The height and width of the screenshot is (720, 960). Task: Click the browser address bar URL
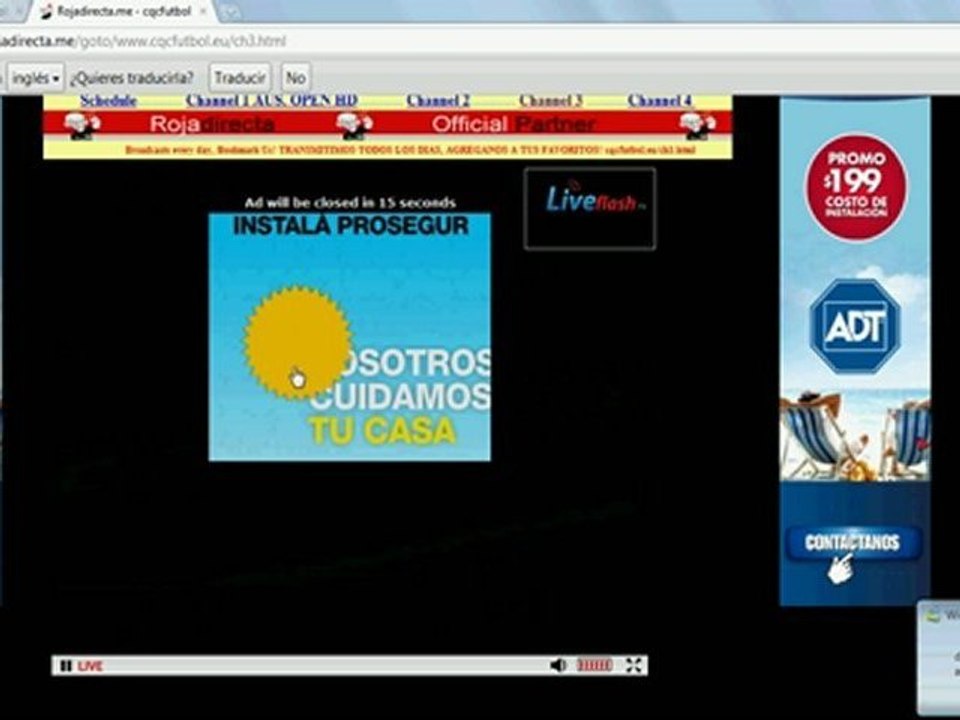(x=142, y=42)
